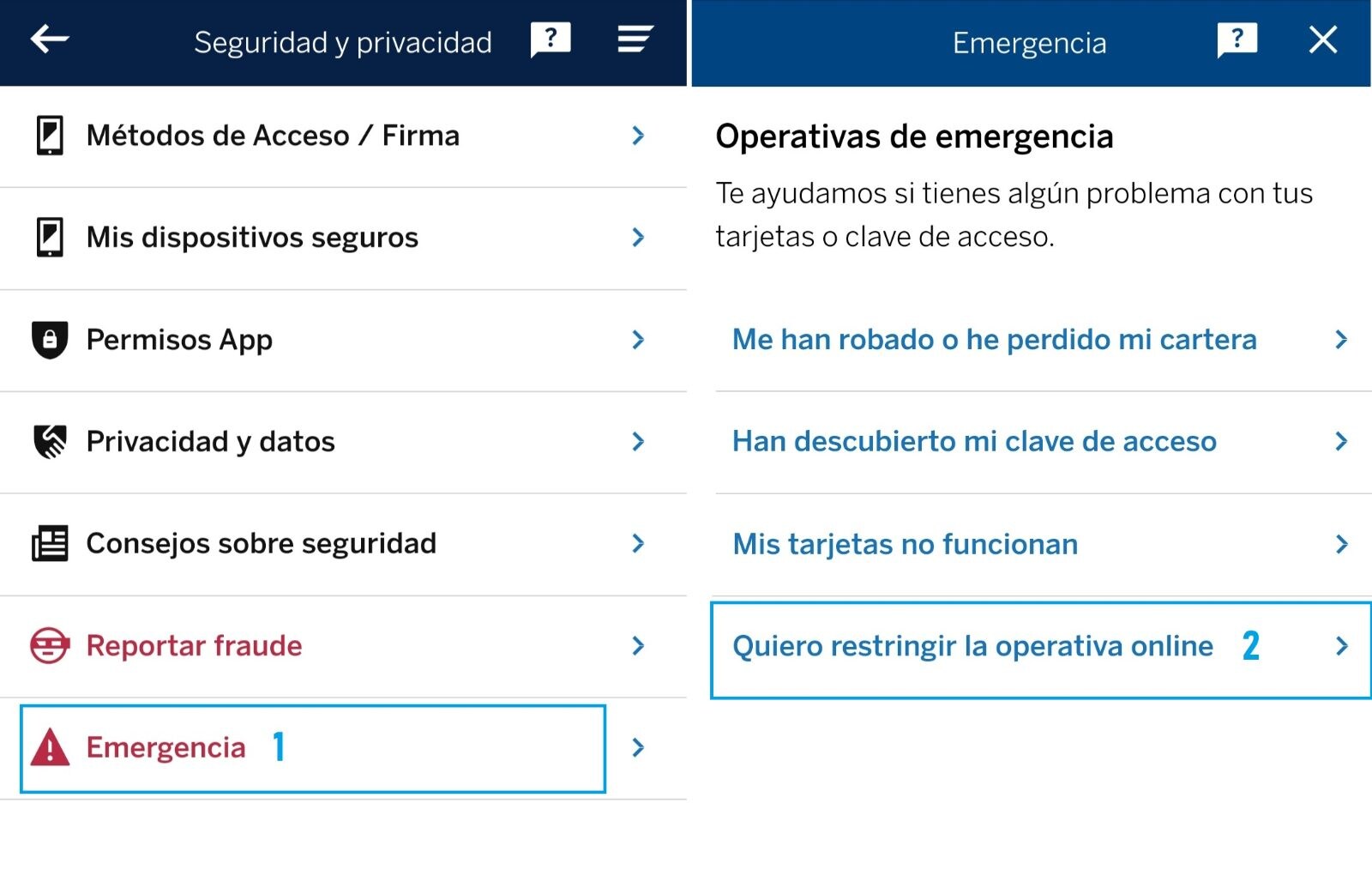The width and height of the screenshot is (1372, 888).
Task: Open the hamburger menu icon
Action: 635,39
